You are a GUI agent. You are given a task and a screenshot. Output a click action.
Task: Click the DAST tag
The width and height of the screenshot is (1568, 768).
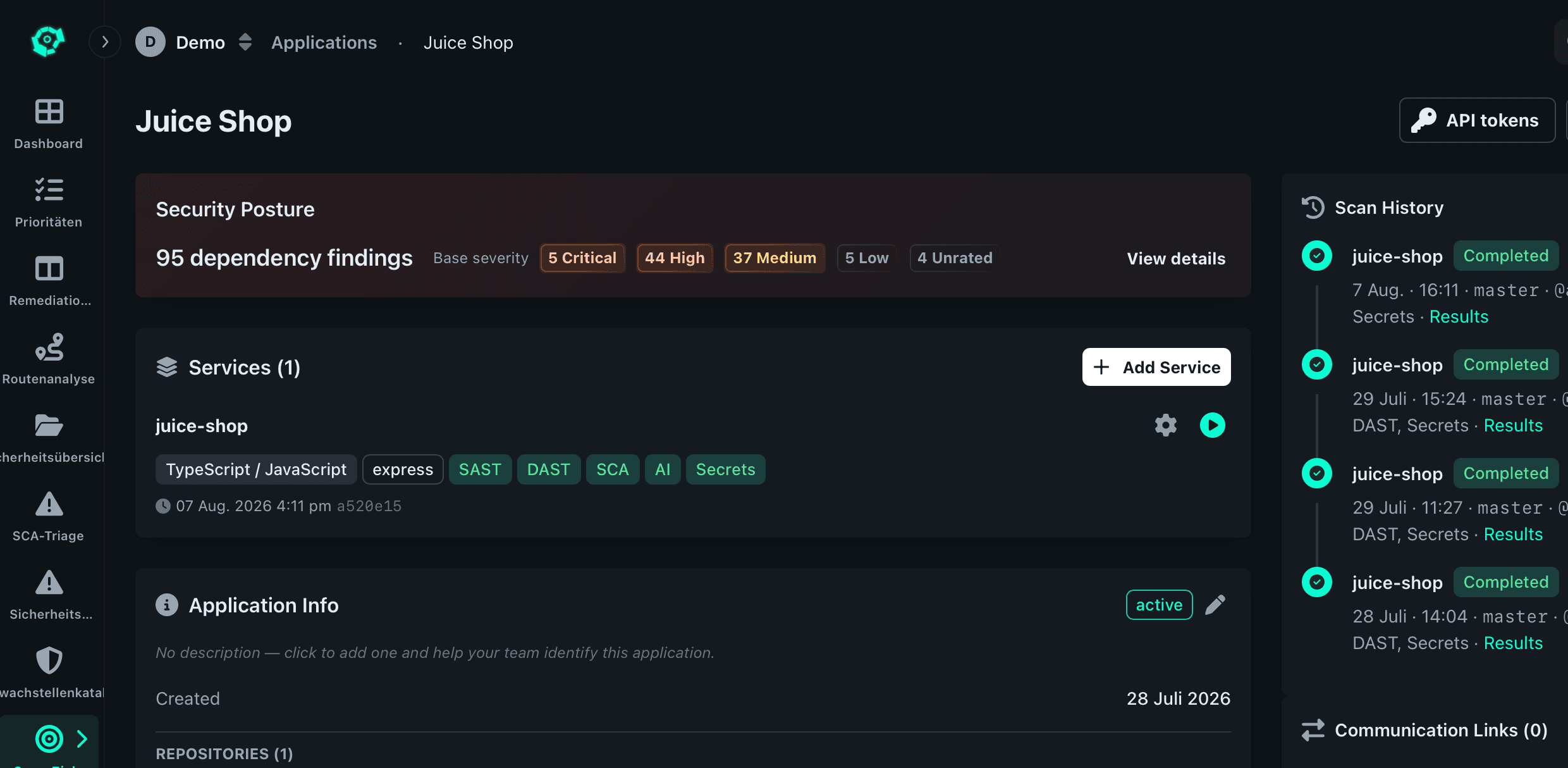pos(549,469)
